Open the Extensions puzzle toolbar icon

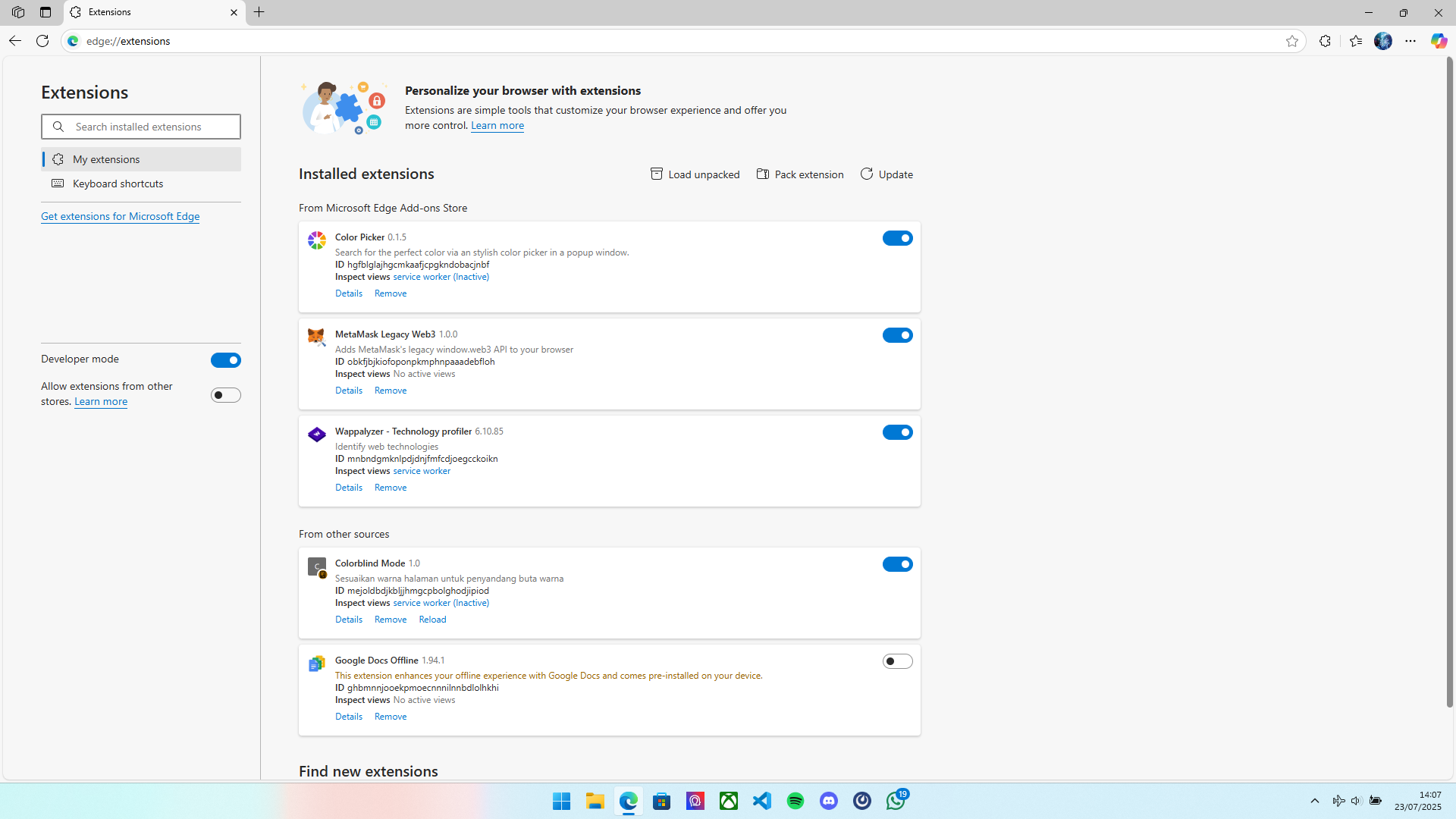pyautogui.click(x=1325, y=41)
